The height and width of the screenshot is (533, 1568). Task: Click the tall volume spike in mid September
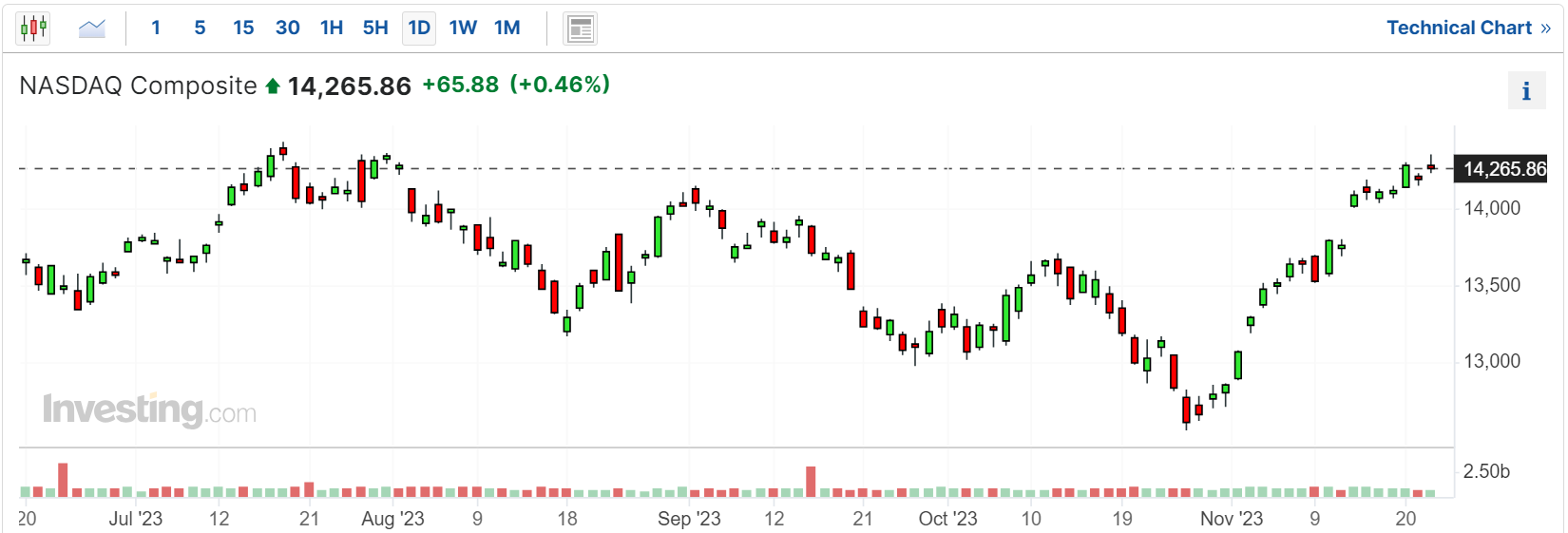811,482
